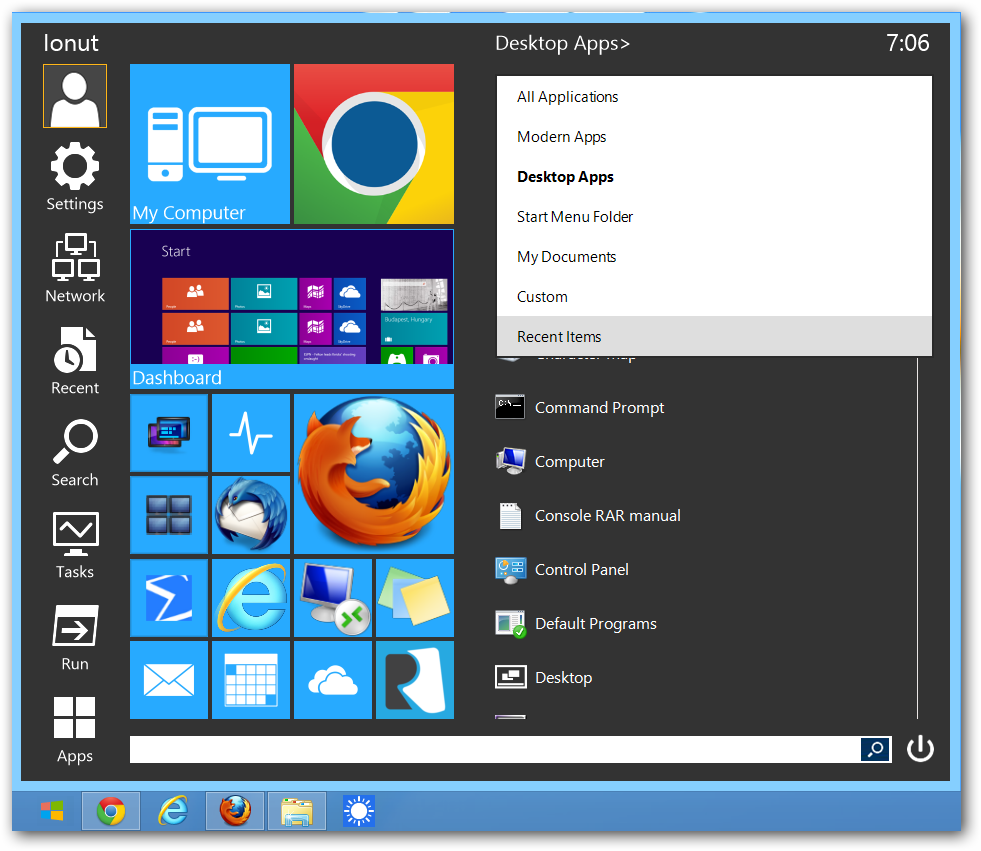
Task: Open the Remote Desktop Connection tile
Action: (333, 598)
